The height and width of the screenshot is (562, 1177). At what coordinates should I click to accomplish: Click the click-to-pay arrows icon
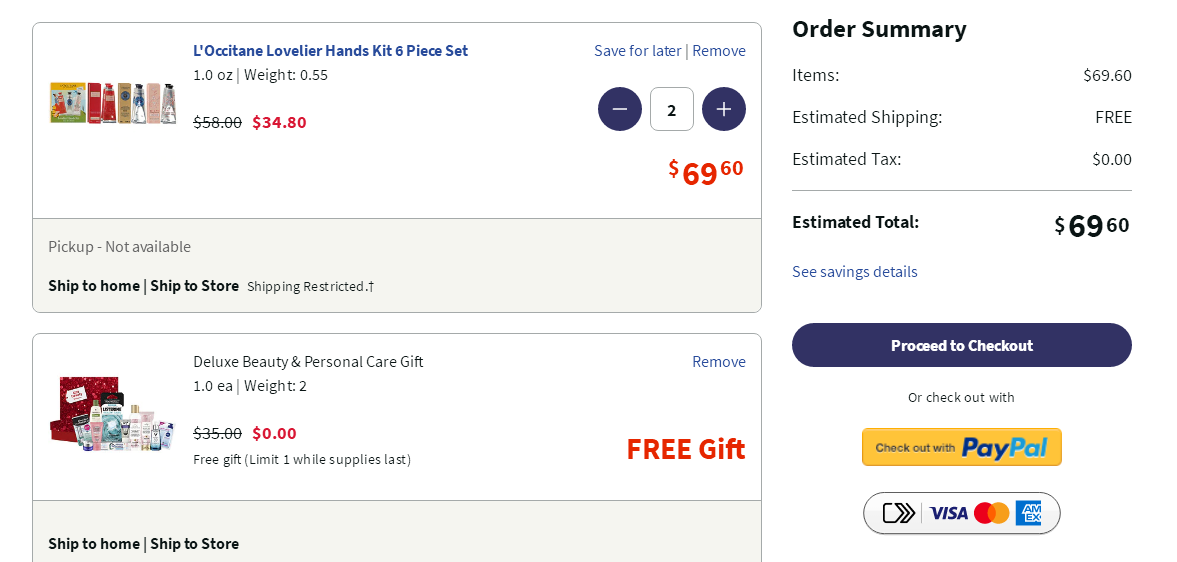tap(899, 513)
